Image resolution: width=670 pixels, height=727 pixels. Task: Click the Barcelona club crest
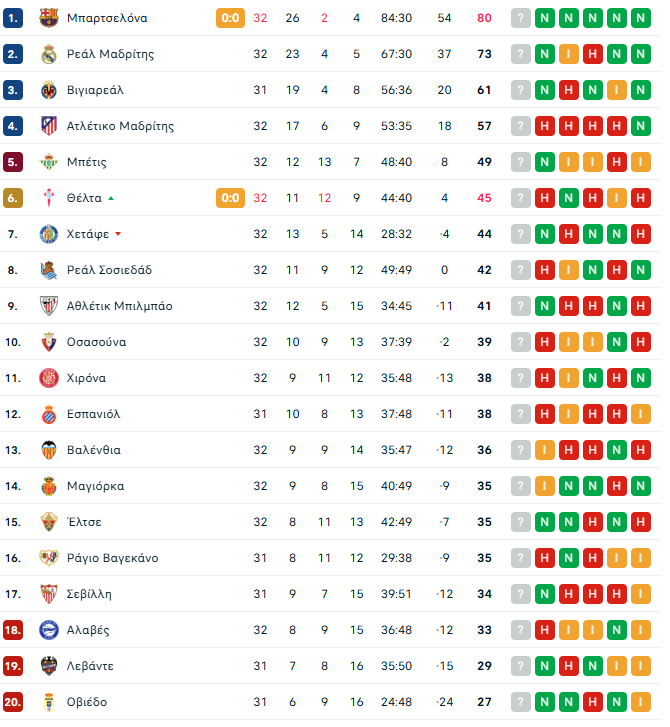[x=48, y=18]
